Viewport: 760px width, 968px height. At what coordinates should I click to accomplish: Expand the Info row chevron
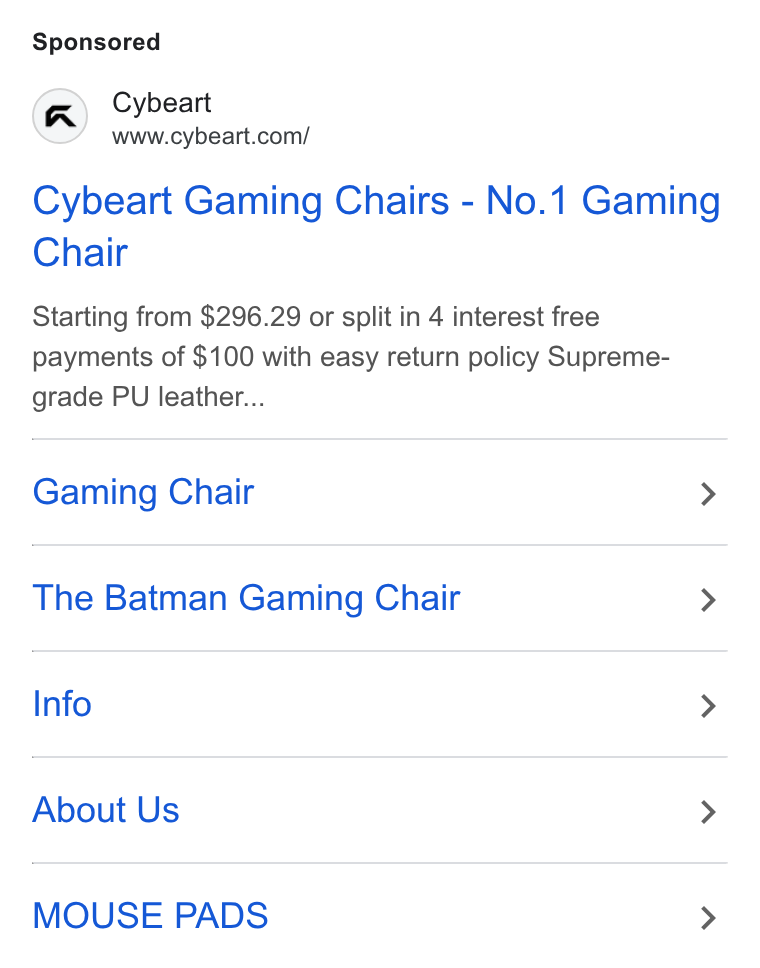(709, 706)
